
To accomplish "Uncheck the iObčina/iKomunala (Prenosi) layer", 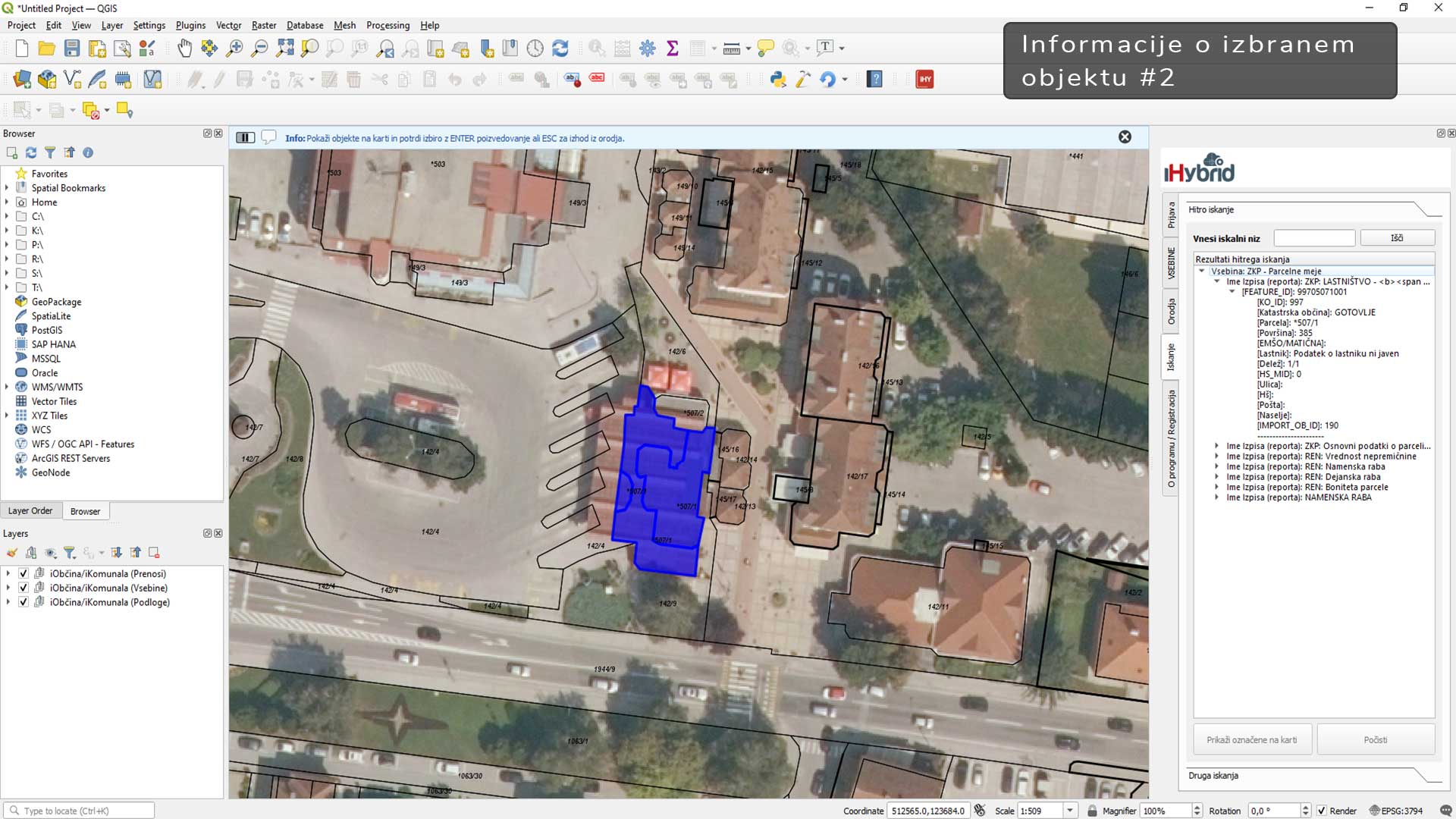I will [24, 574].
